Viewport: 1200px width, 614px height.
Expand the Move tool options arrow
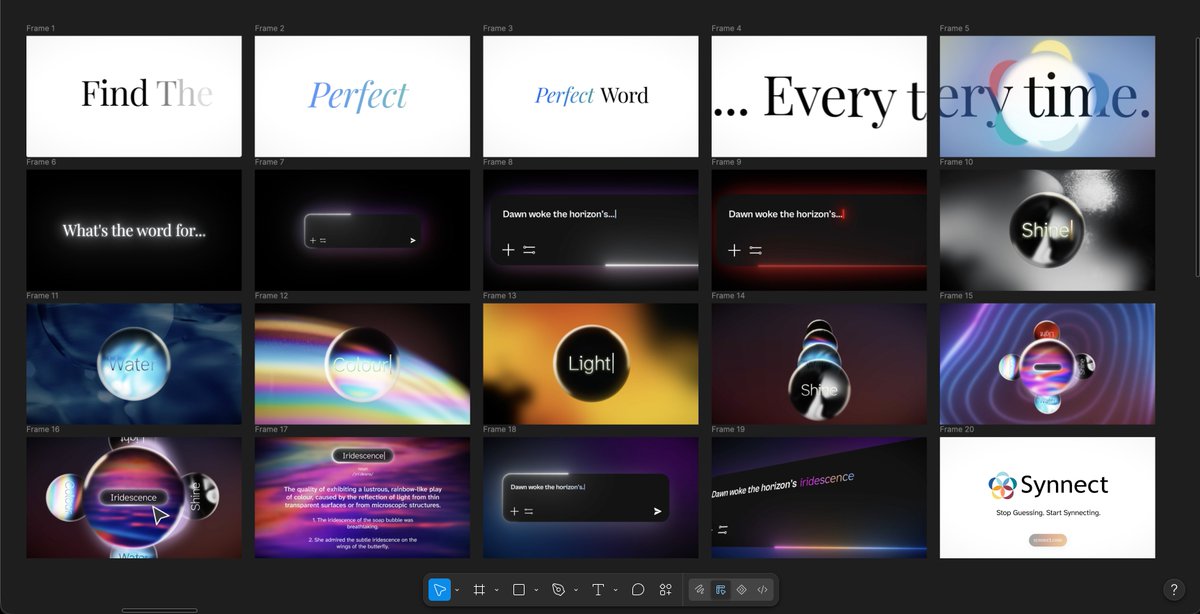pyautogui.click(x=457, y=590)
